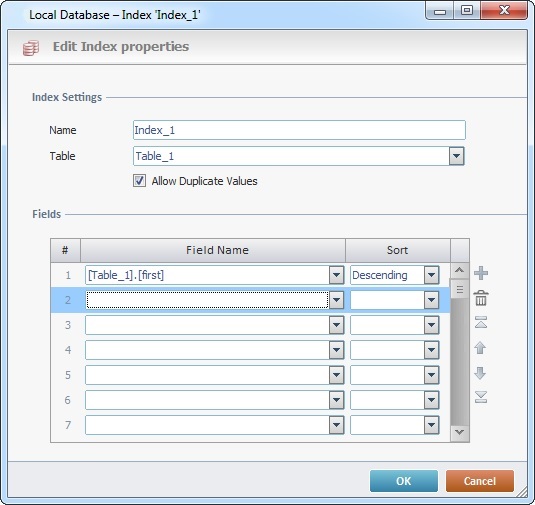Uncheck Allow Duplicate Values checkbox
Screen dimensions: 535x505
click(139, 181)
